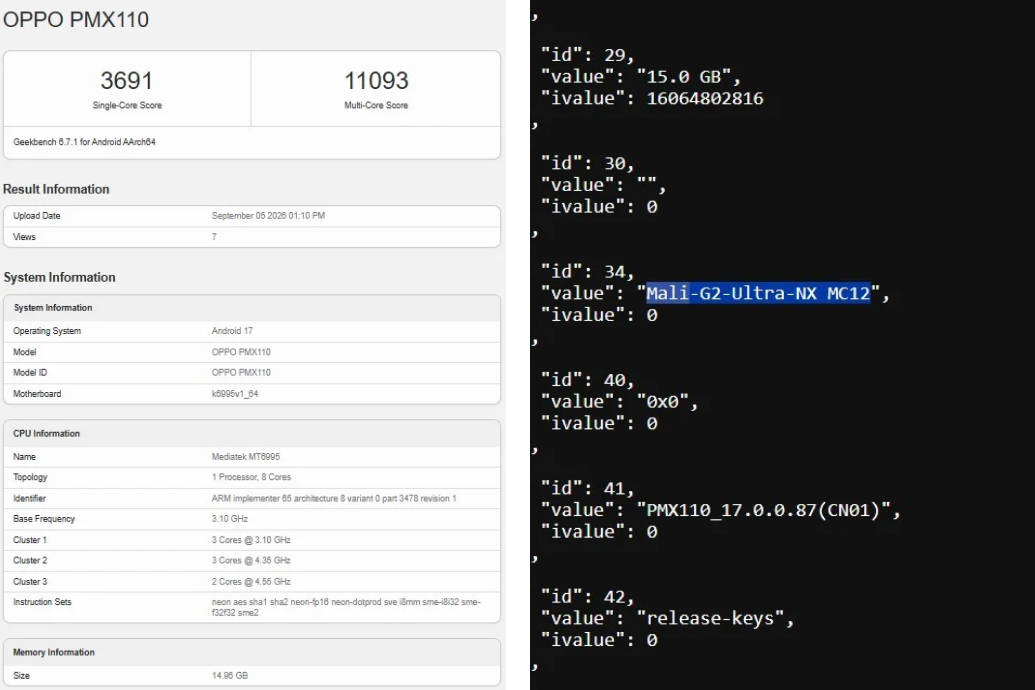The width and height of the screenshot is (1035, 690).
Task: Select the PMX110_17.0.0.87(CN01) value string
Action: pos(762,510)
